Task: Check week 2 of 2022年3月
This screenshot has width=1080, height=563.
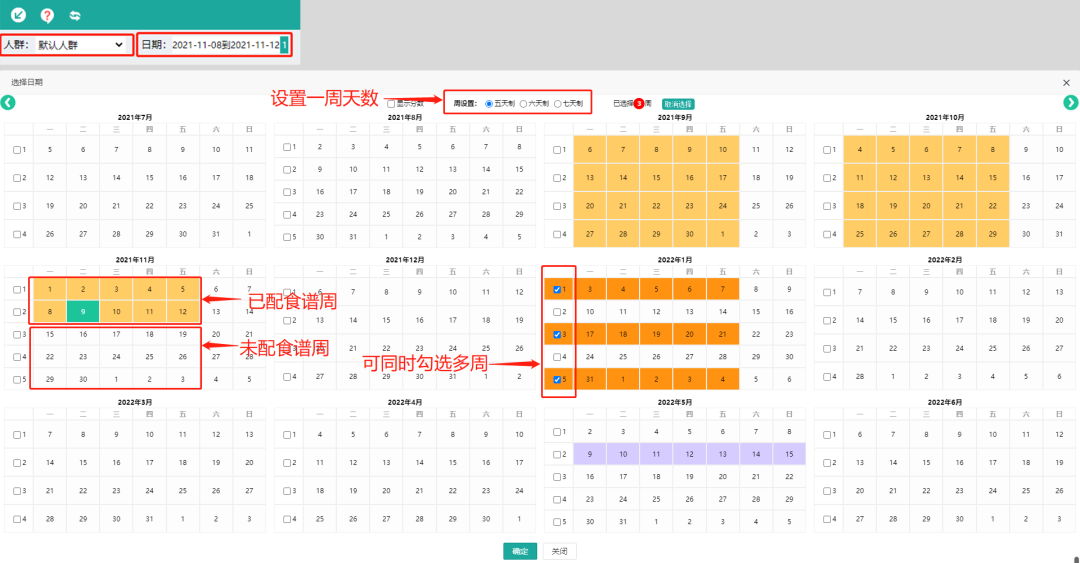Action: click(17, 463)
